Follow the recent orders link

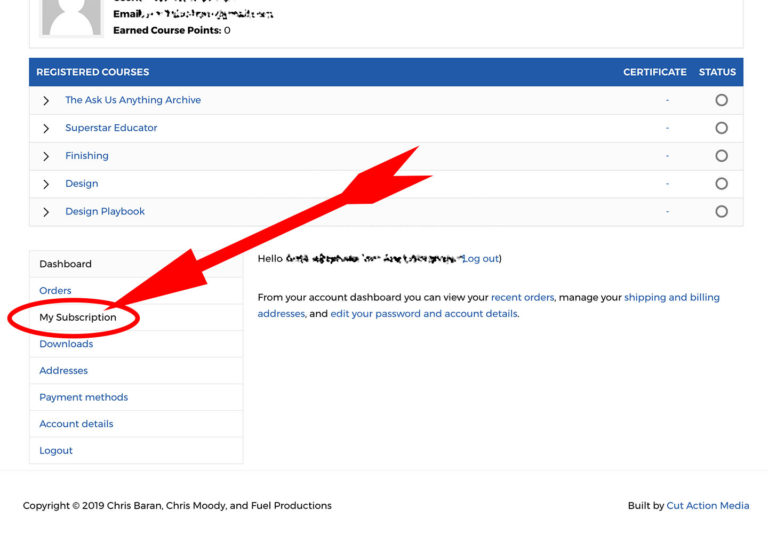pyautogui.click(x=522, y=297)
